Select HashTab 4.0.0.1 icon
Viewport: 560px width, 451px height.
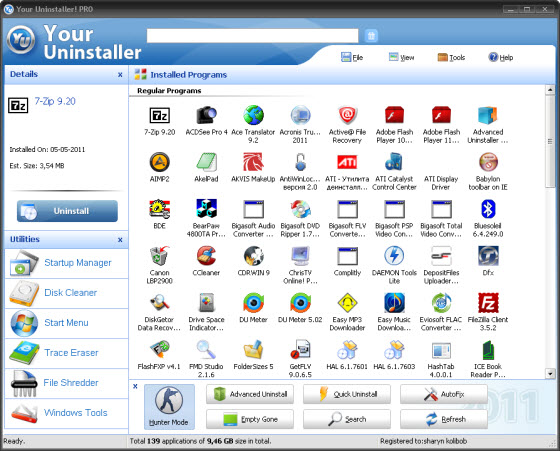click(x=441, y=350)
